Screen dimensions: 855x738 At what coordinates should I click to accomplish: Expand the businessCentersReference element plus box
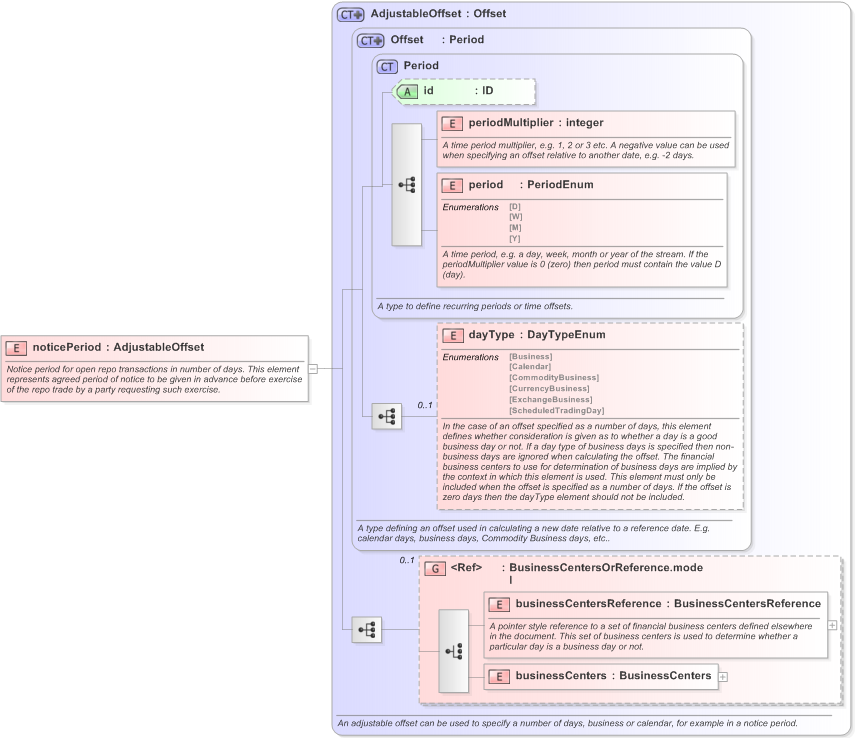click(x=832, y=625)
